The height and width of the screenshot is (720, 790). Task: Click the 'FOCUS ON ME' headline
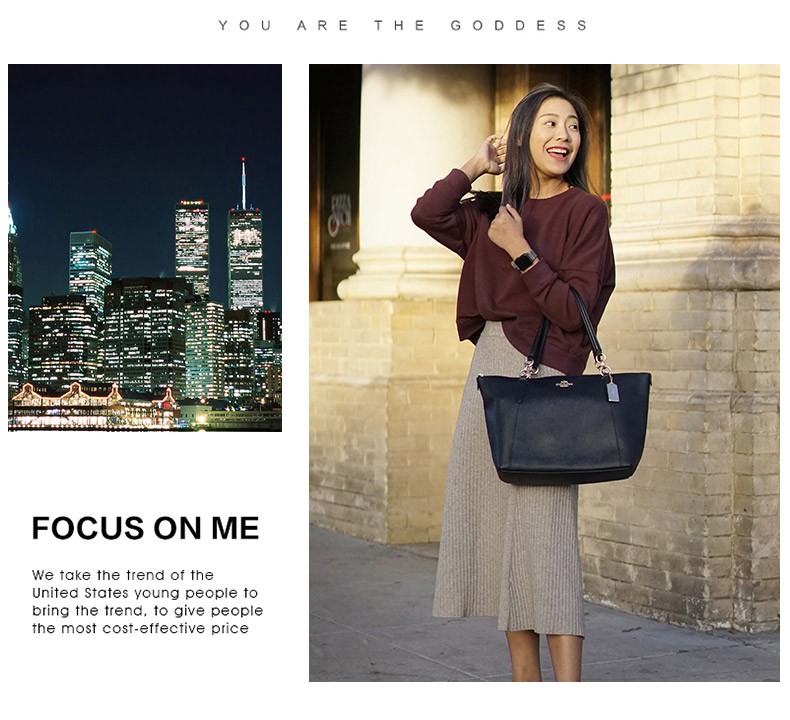(x=145, y=528)
